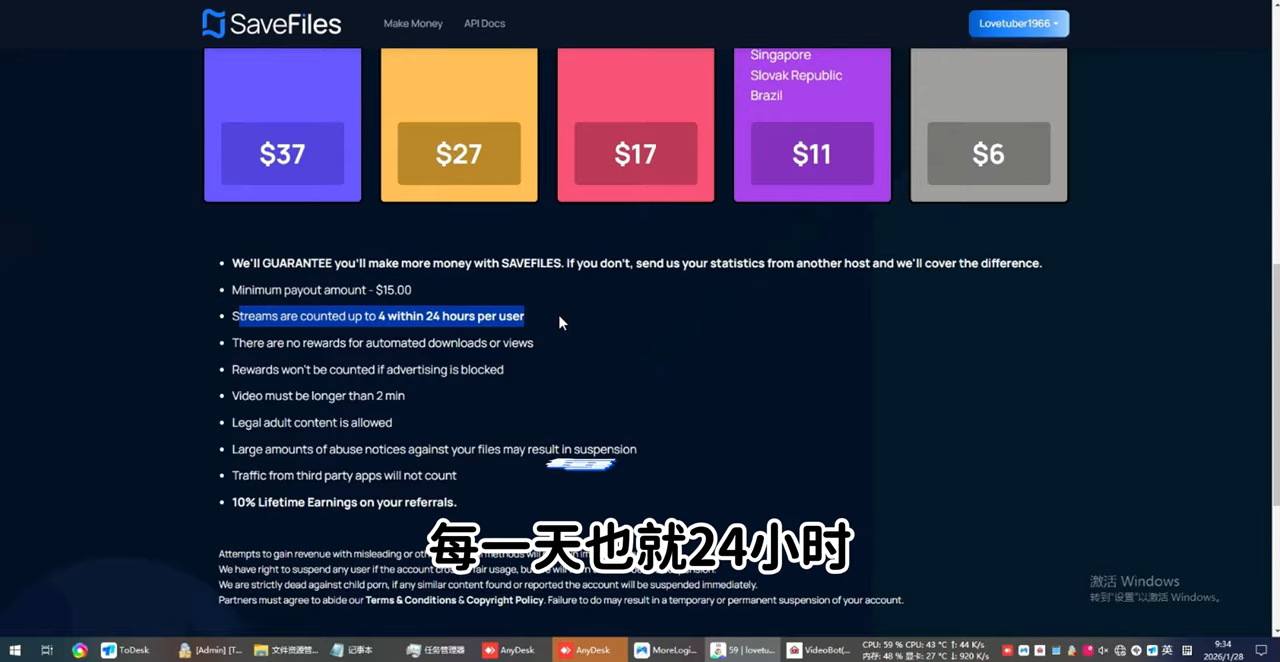Open the clock showing 9:34 in the taskbar

tap(1223, 650)
